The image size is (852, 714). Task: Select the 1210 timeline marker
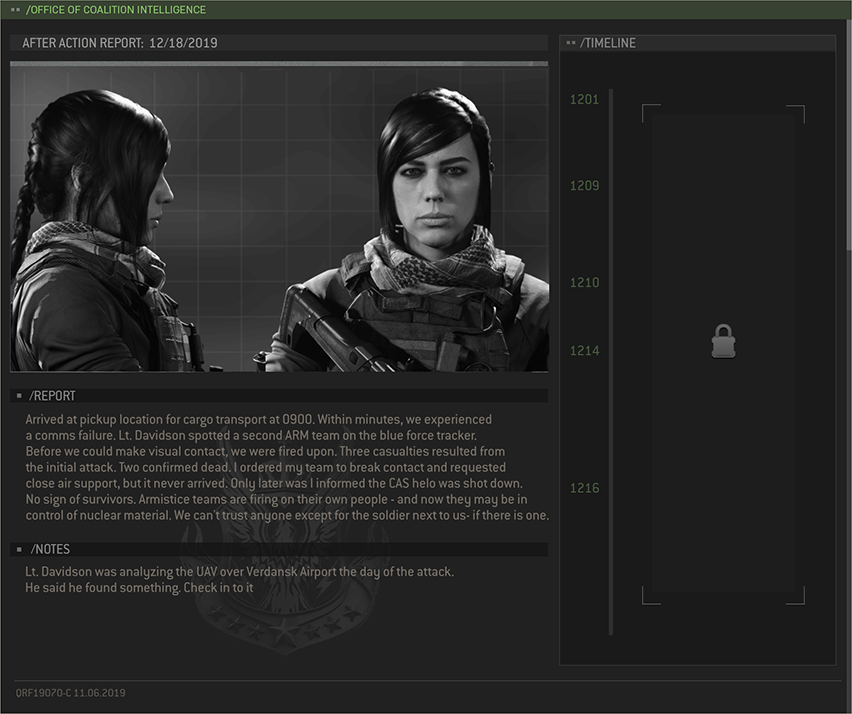tap(584, 283)
